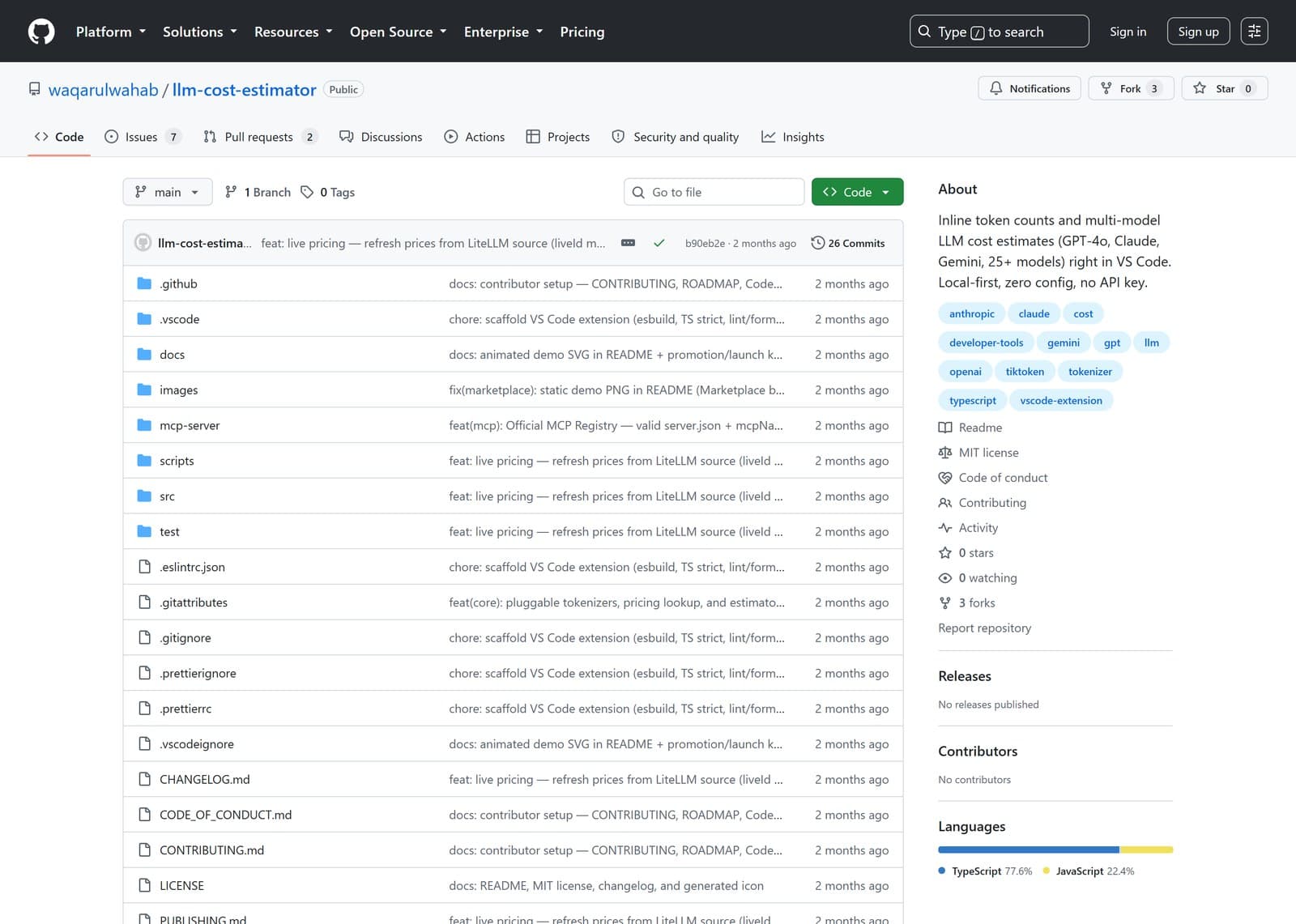Expand the green Code dropdown button
Screen dimensions: 1296x924
857,192
